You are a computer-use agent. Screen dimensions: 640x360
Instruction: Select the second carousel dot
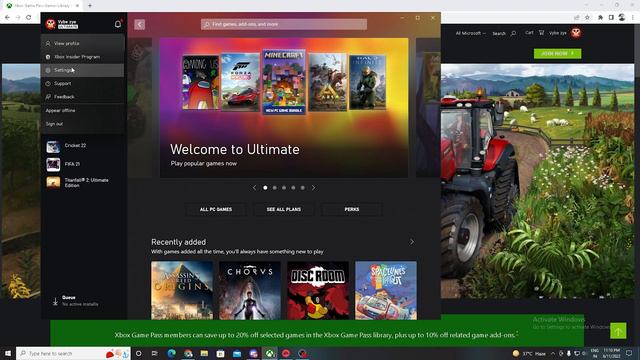[275, 188]
